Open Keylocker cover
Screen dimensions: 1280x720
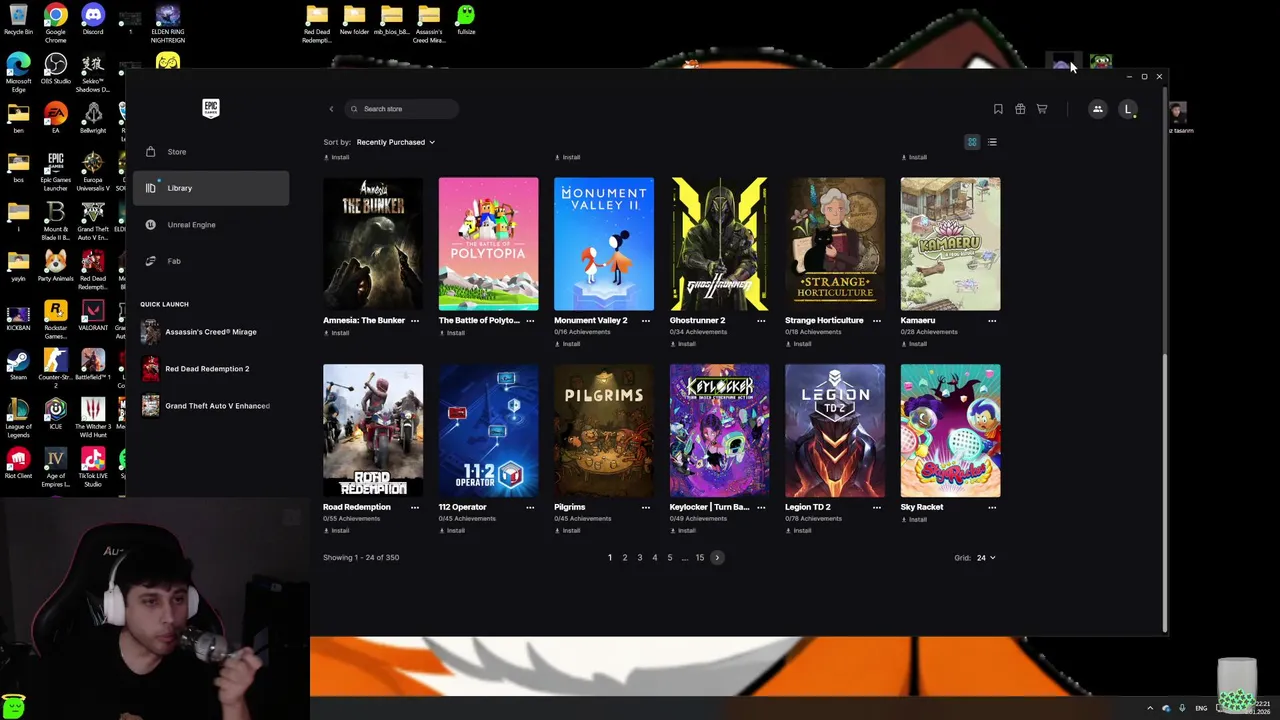719,431
